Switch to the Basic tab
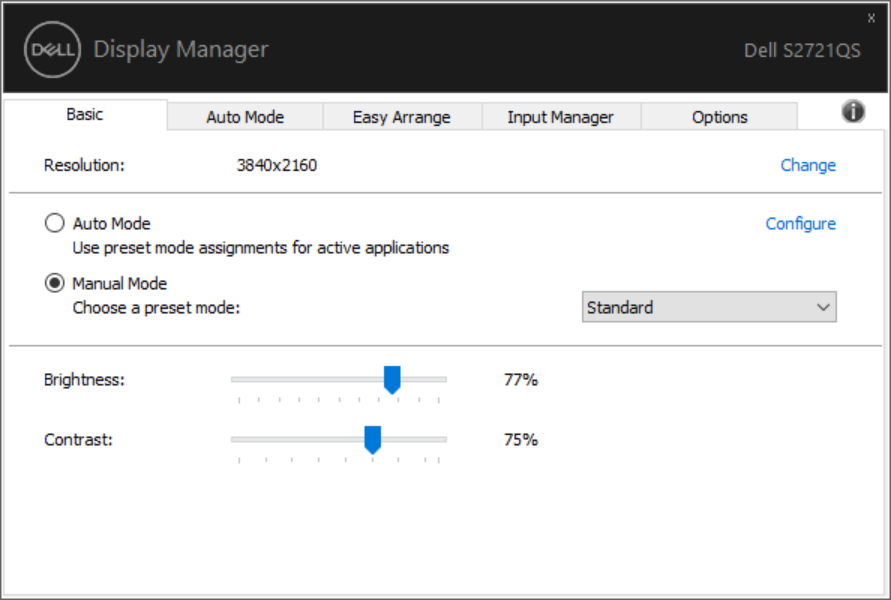891x600 pixels. (84, 115)
